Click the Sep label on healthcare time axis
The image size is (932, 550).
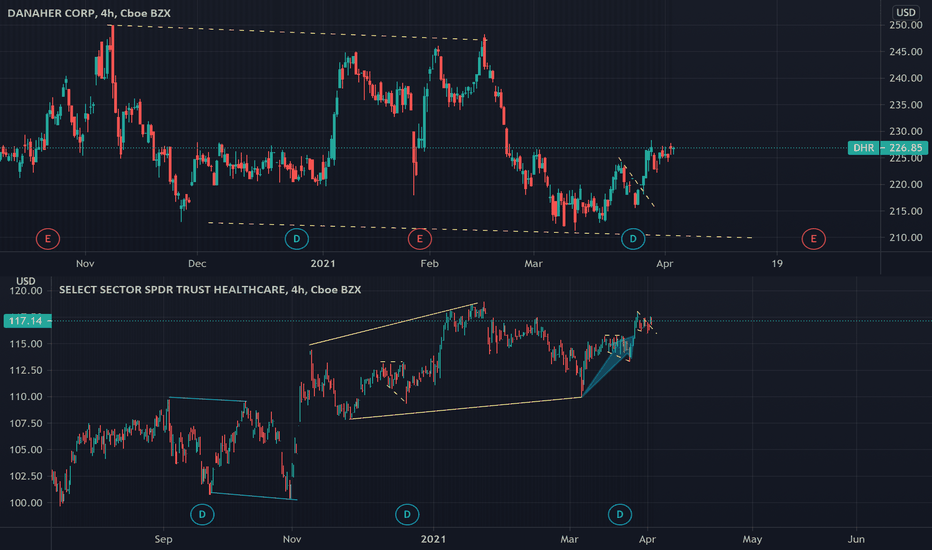click(163, 539)
